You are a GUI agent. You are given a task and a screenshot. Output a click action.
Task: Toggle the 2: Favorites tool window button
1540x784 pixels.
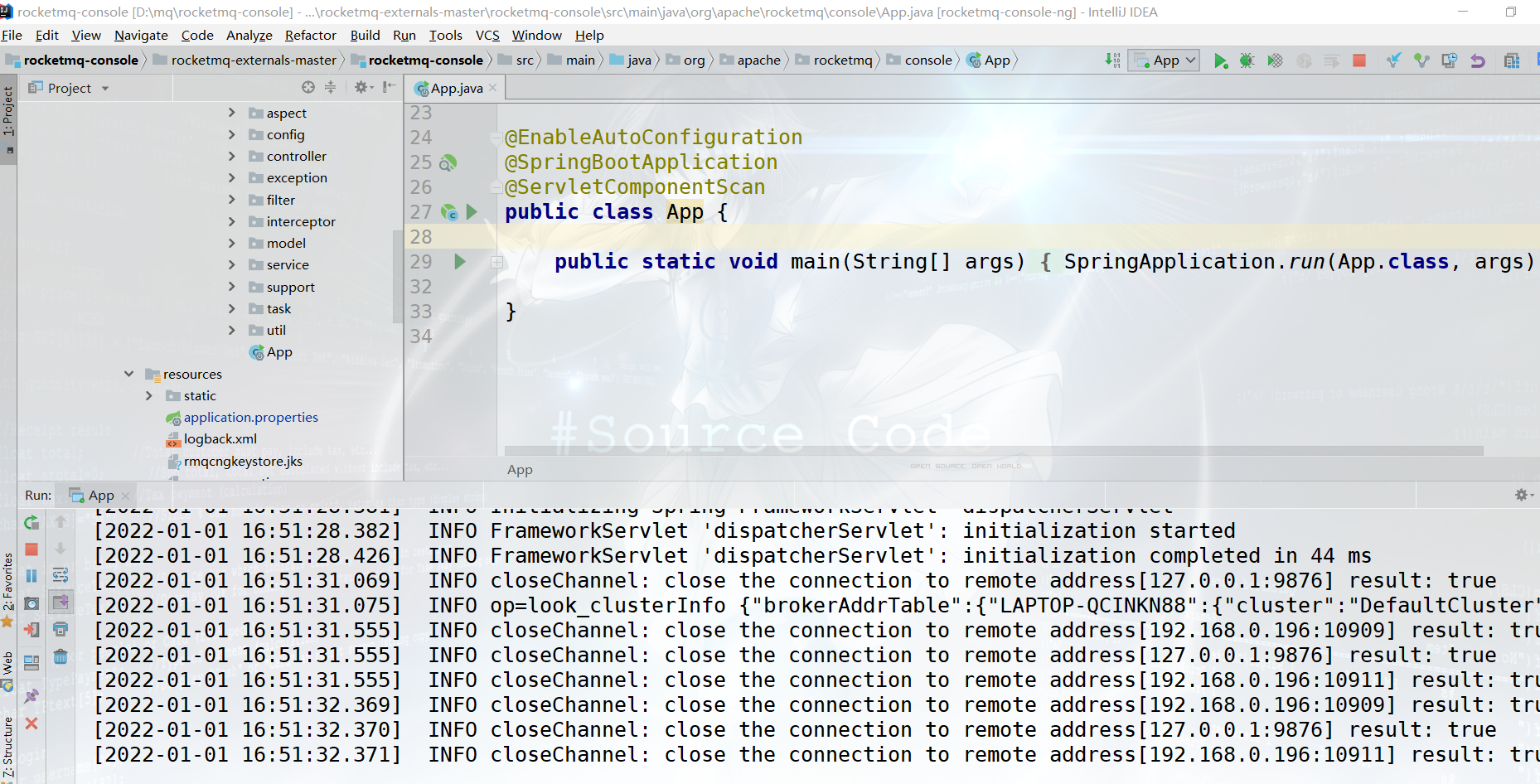coord(8,589)
